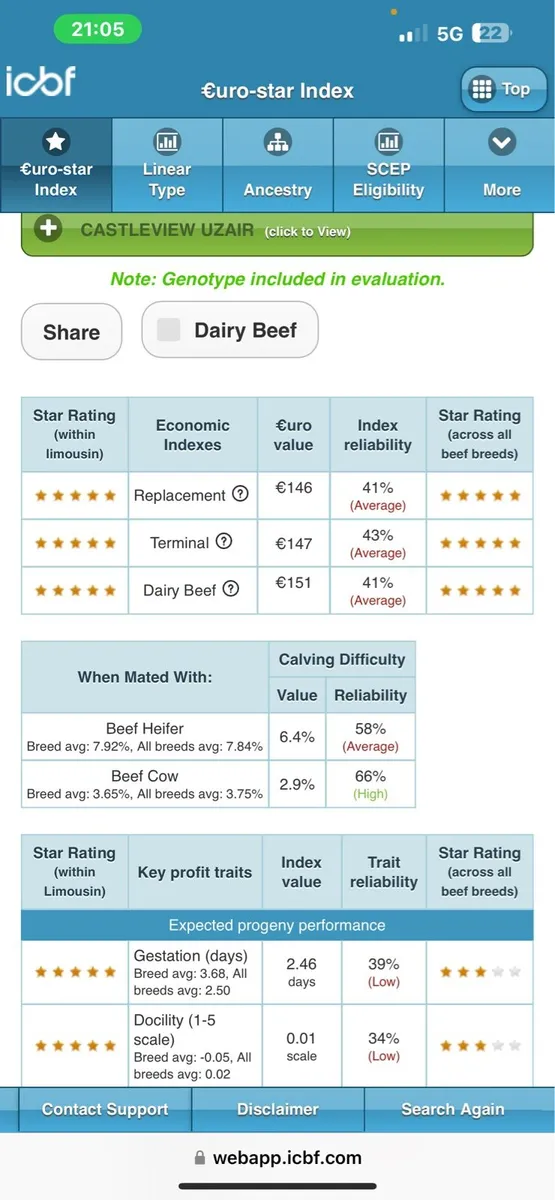Tap the Share button
The width and height of the screenshot is (555, 1200).
72,332
